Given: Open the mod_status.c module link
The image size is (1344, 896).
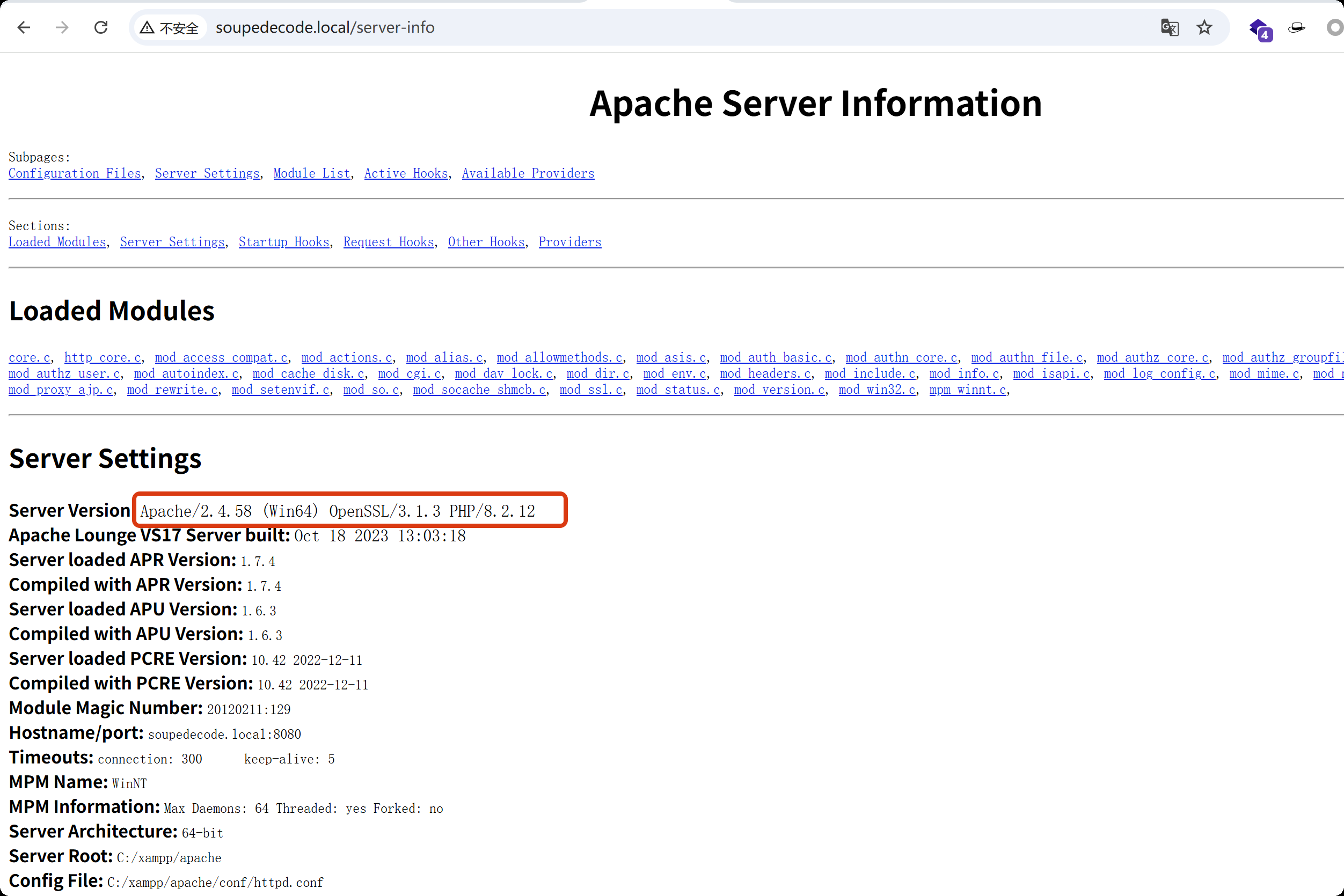Looking at the screenshot, I should [678, 389].
